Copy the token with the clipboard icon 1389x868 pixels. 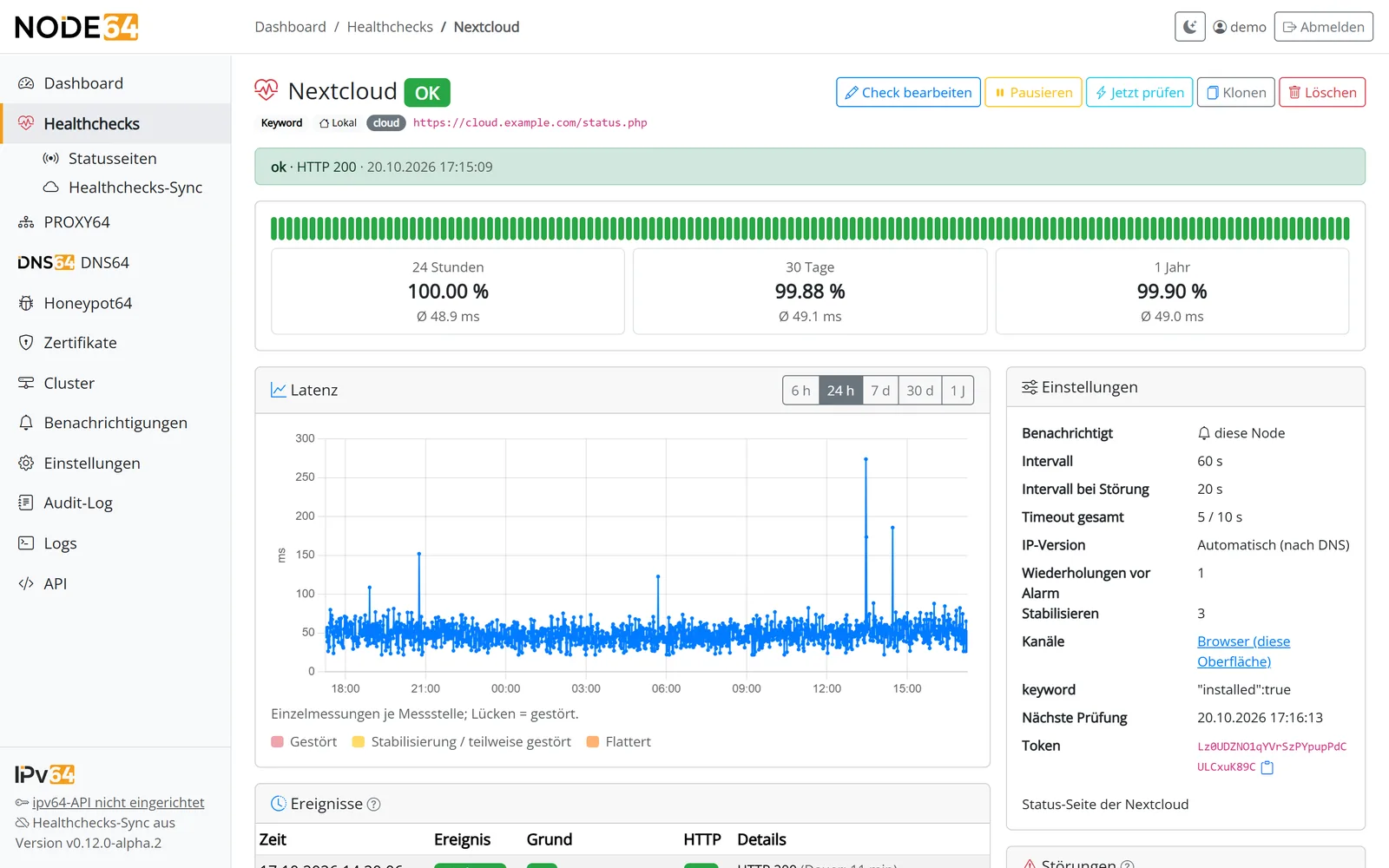1267,767
